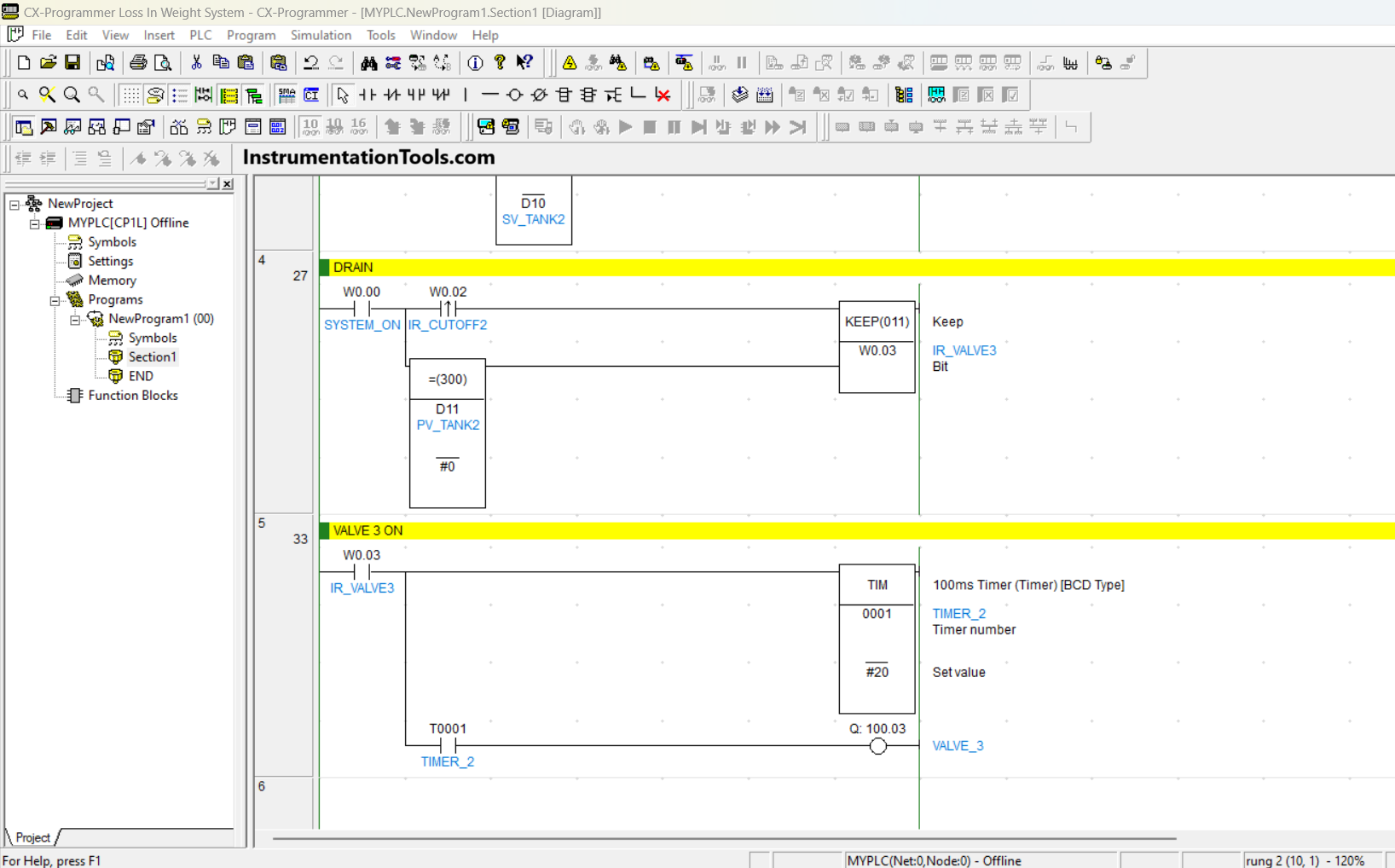
Task: Toggle the grid dots display
Action: click(130, 95)
